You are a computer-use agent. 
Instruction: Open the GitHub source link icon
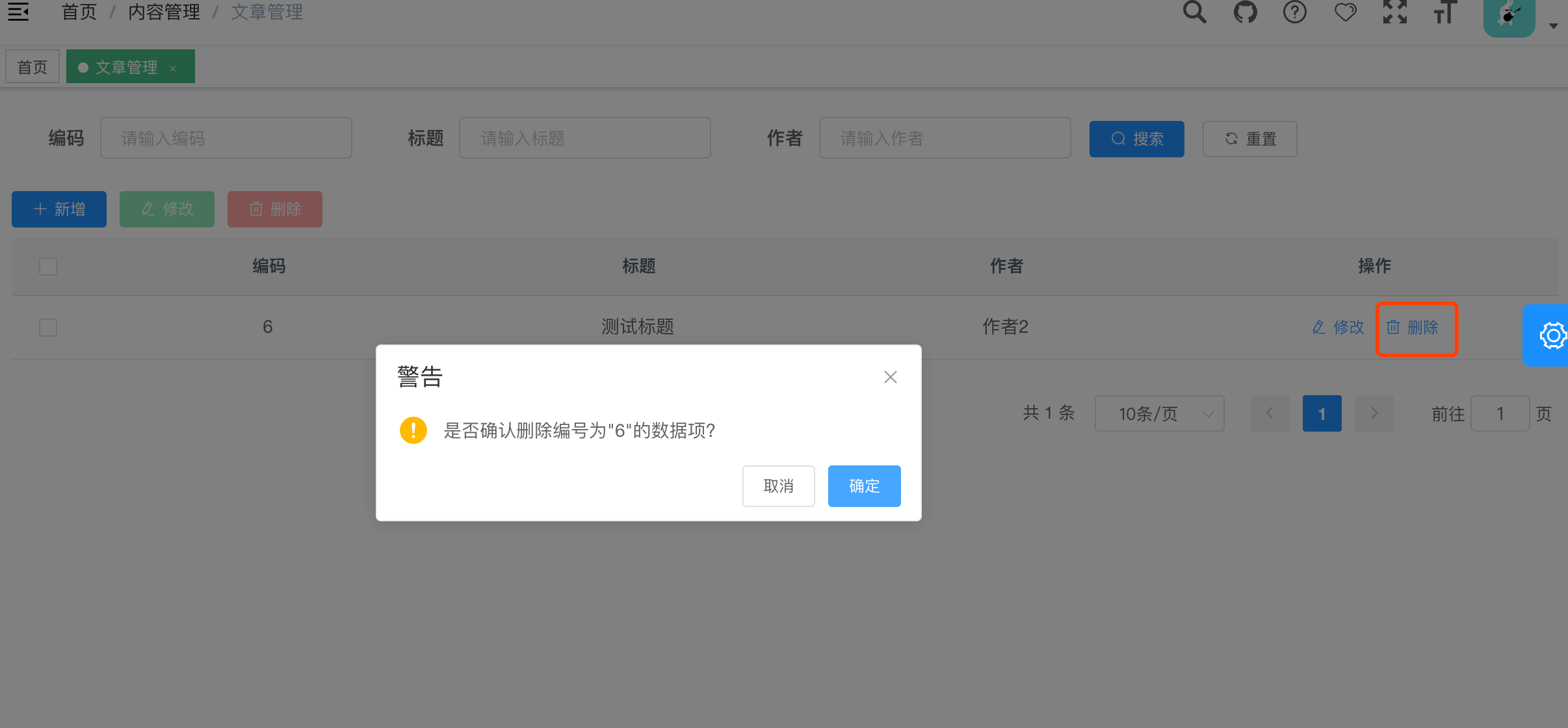[x=1245, y=12]
